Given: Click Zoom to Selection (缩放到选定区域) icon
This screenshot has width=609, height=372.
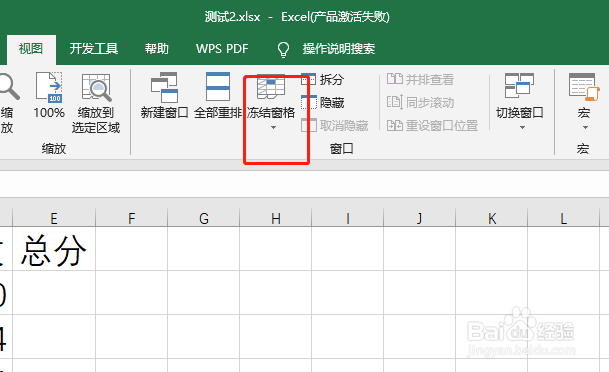Looking at the screenshot, I should (x=96, y=87).
